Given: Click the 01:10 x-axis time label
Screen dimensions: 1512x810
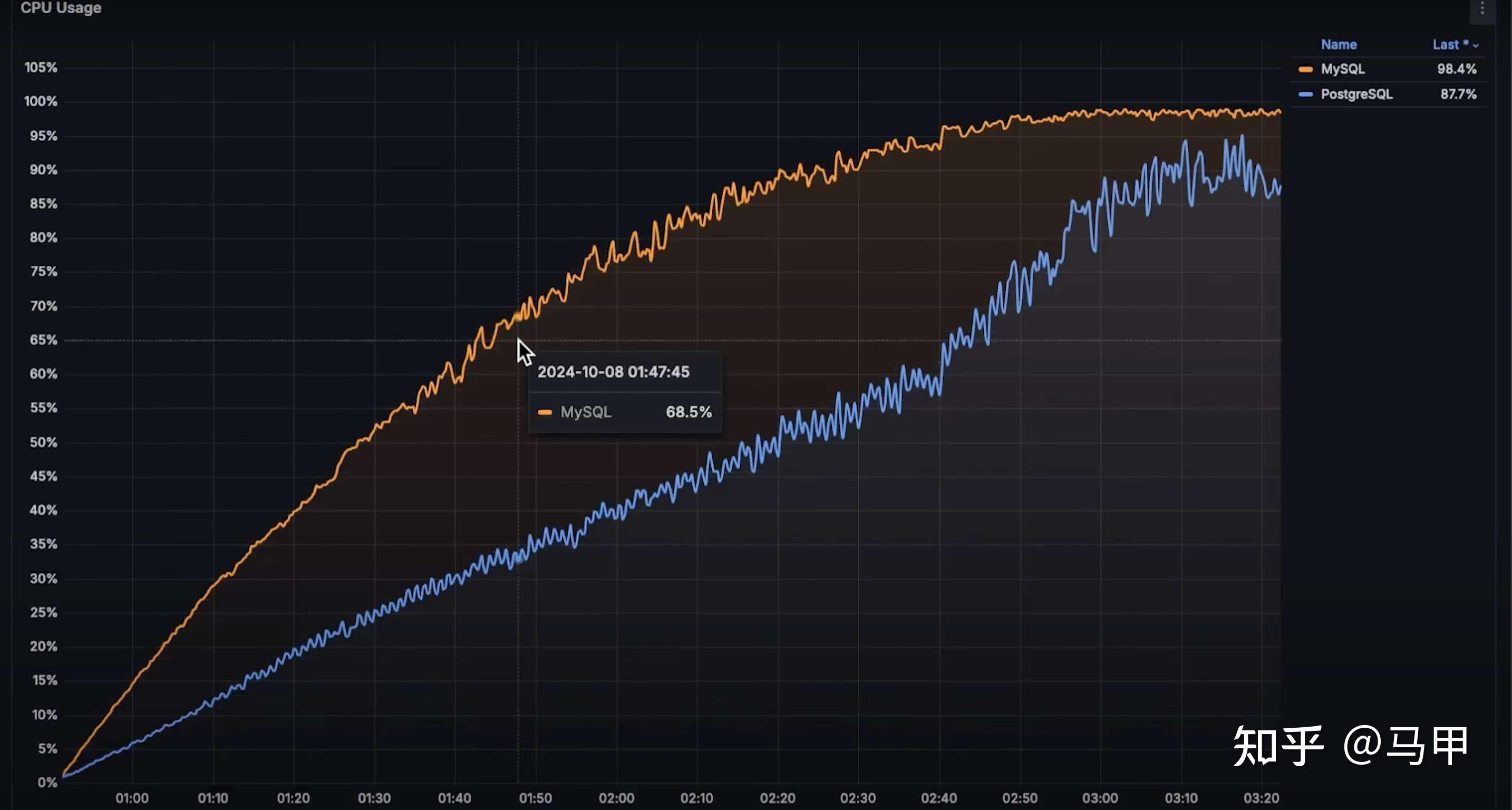Looking at the screenshot, I should click(x=212, y=798).
